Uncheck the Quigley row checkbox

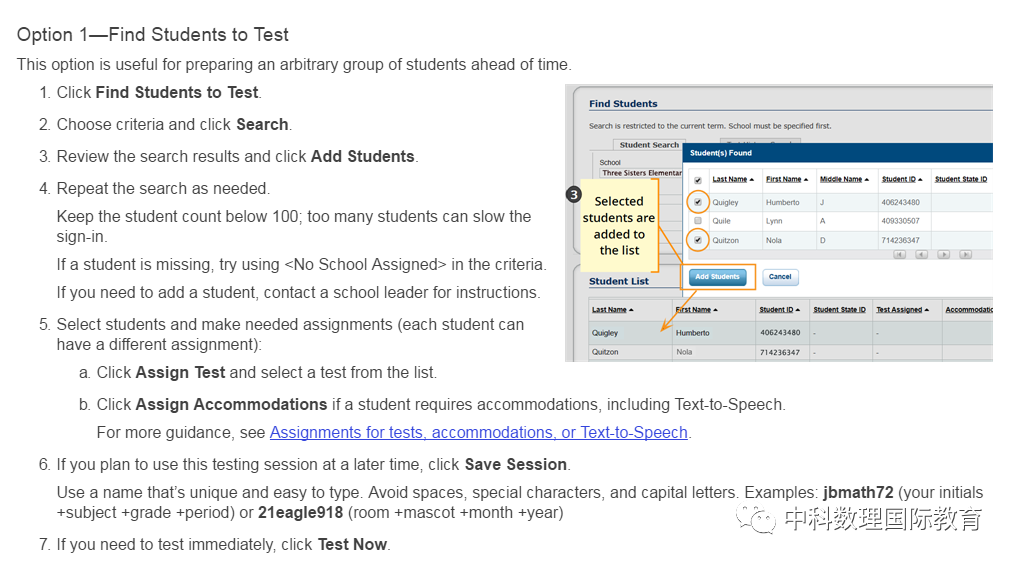(x=698, y=202)
